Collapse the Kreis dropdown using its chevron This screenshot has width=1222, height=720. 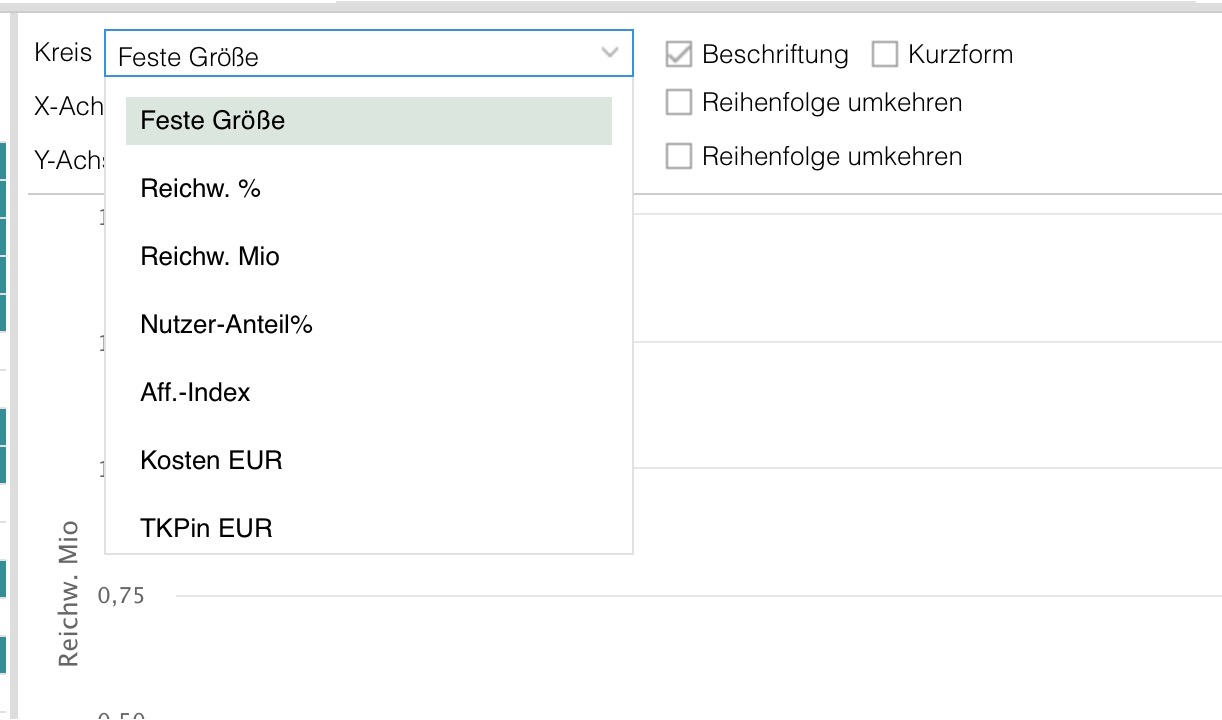[x=608, y=53]
